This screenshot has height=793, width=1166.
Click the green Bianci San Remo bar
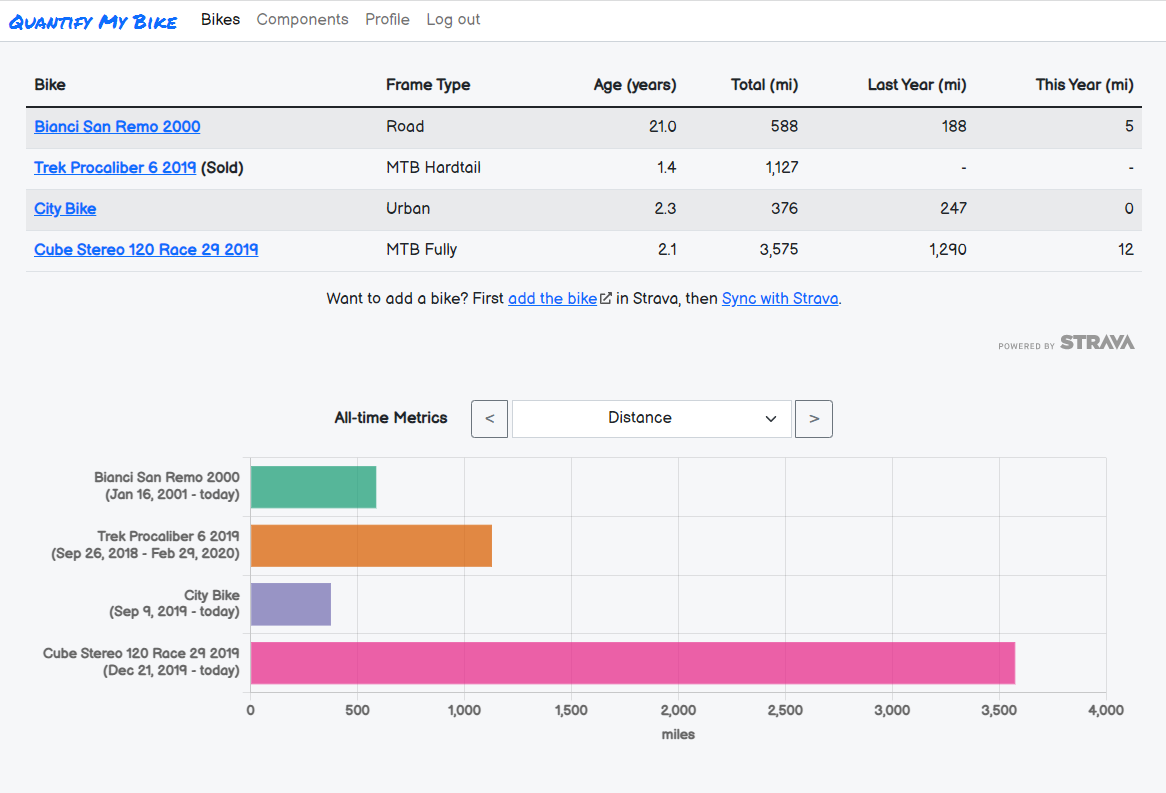(x=313, y=487)
